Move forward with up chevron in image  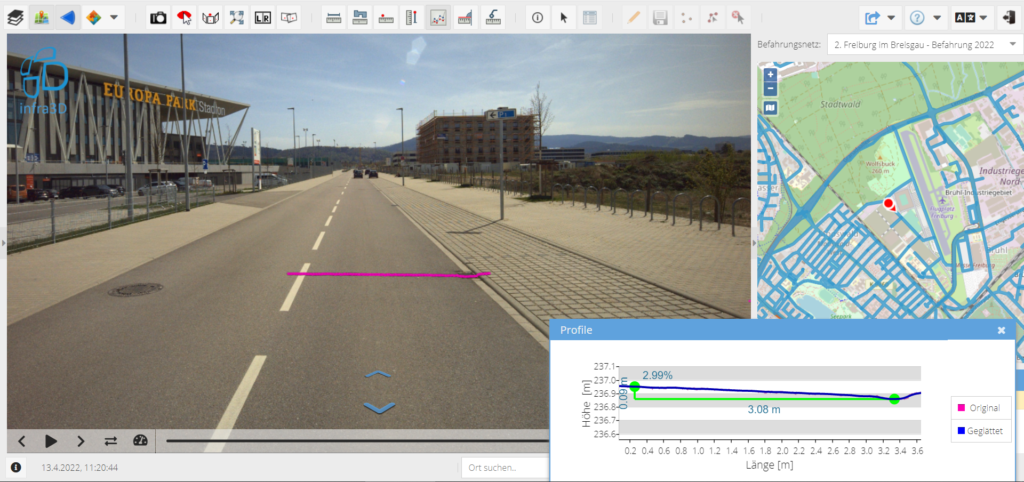click(379, 375)
